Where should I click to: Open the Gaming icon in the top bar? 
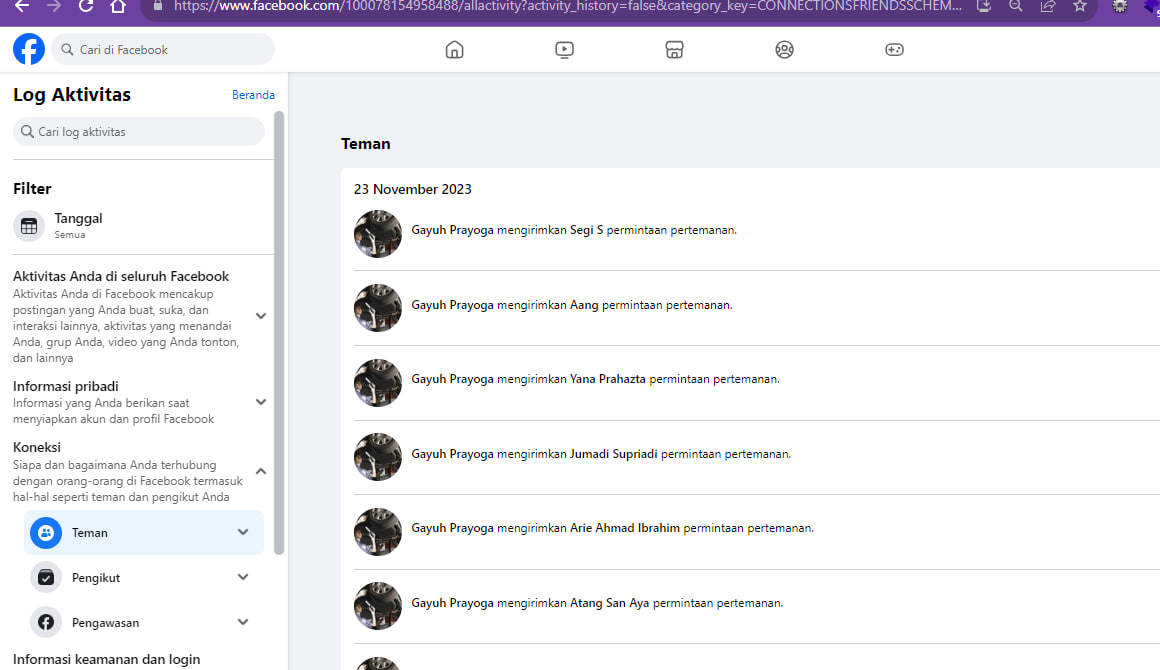pyautogui.click(x=894, y=50)
